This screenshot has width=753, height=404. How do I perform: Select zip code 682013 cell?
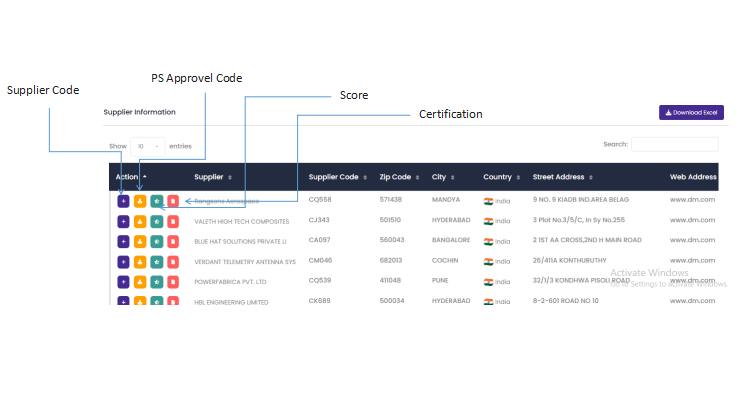[390, 260]
